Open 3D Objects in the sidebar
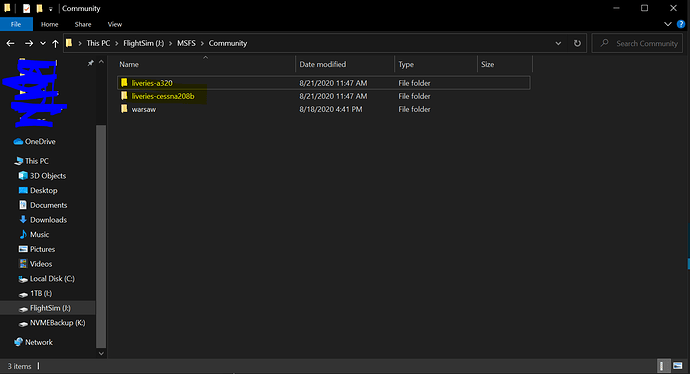Image resolution: width=690 pixels, height=374 pixels. tap(43, 176)
